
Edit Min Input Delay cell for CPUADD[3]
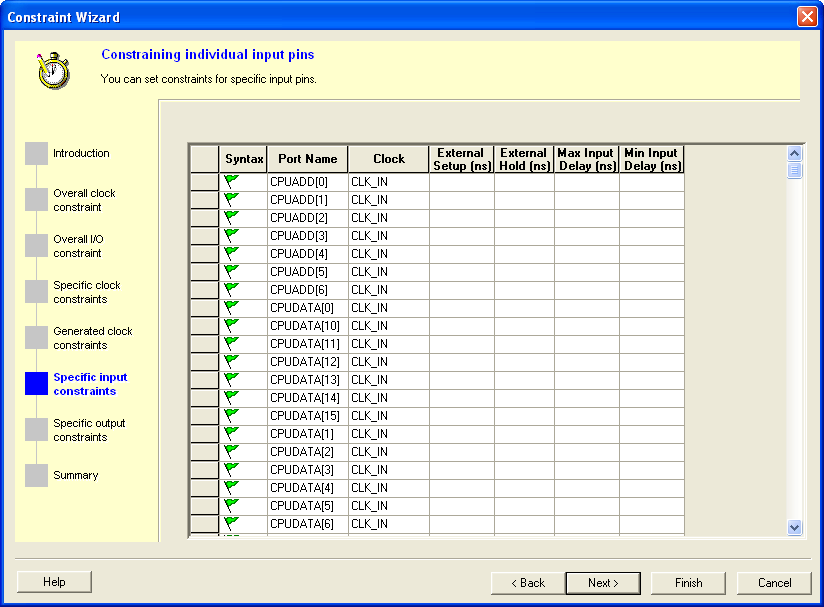point(652,235)
